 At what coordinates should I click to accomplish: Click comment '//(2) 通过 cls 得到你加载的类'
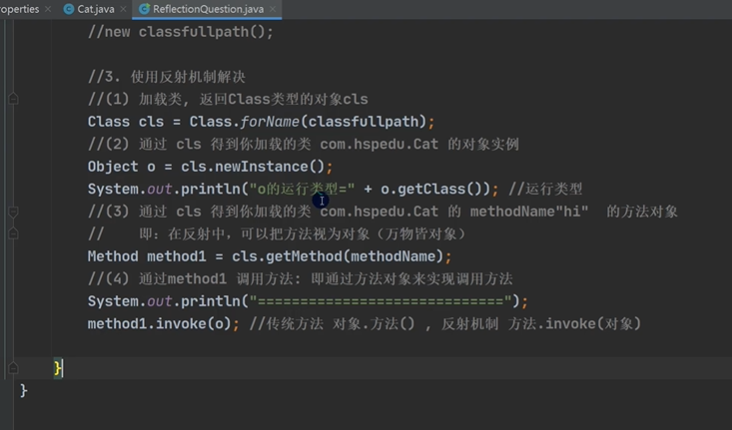pyautogui.click(x=303, y=144)
